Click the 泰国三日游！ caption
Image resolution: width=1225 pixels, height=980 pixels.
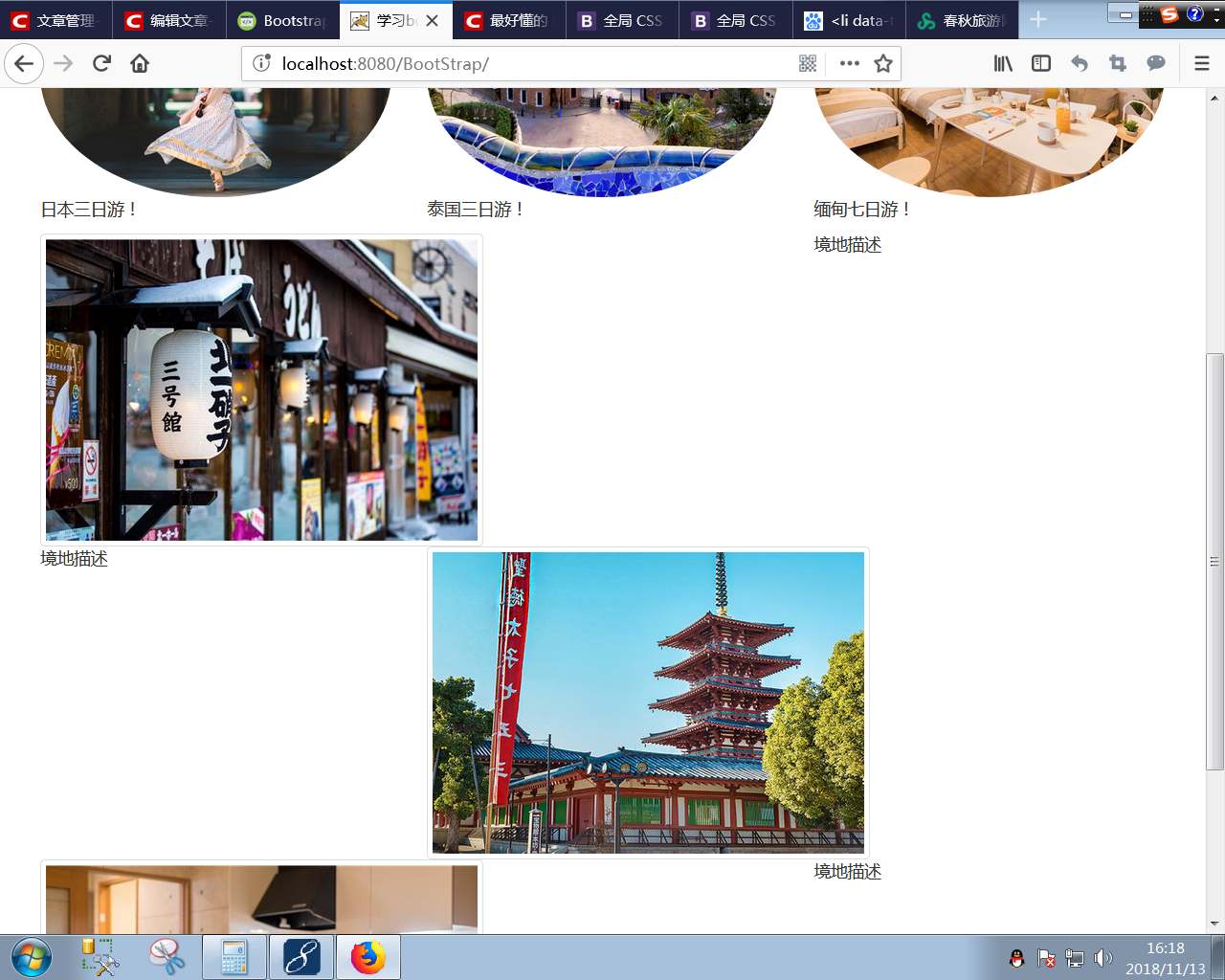[476, 210]
